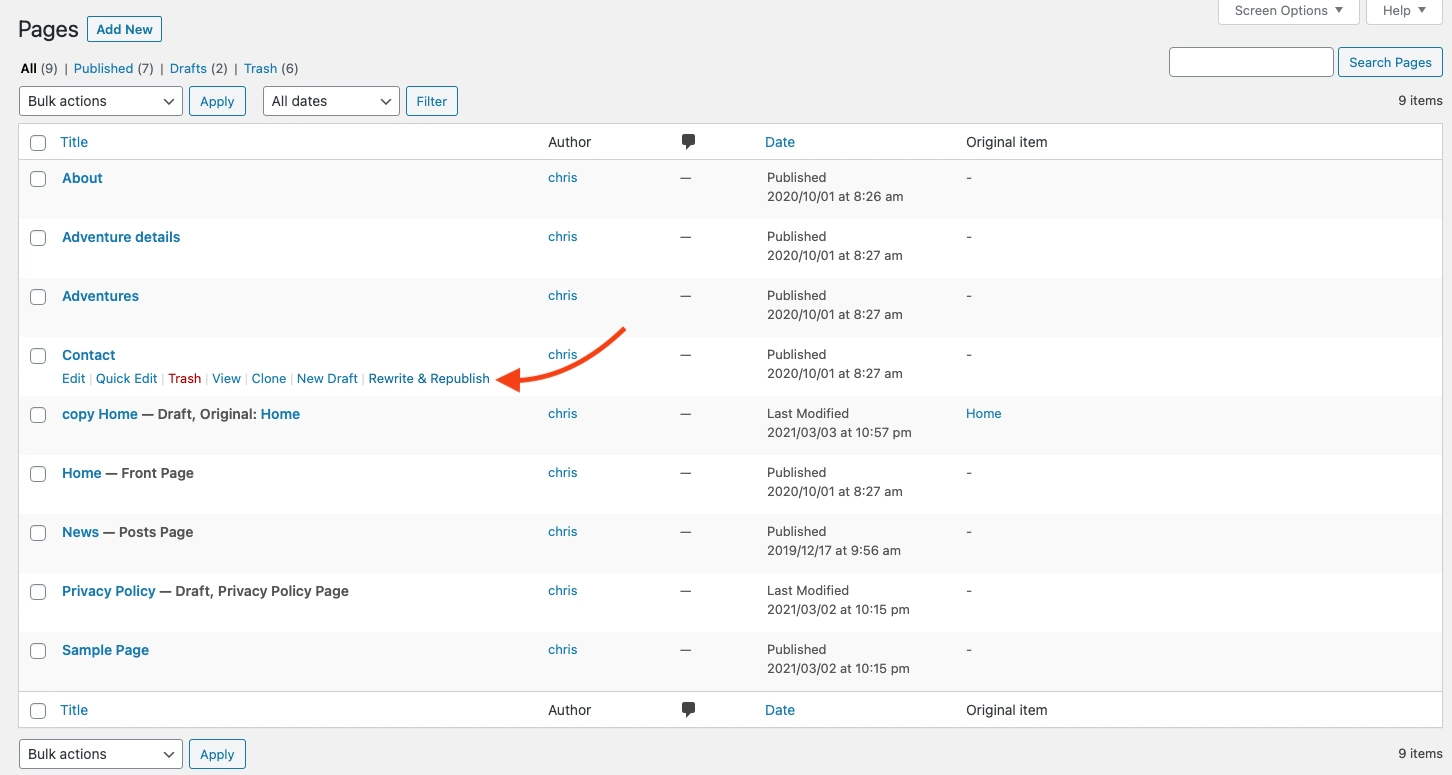
Task: Open the Contact page title link
Action: 89,355
